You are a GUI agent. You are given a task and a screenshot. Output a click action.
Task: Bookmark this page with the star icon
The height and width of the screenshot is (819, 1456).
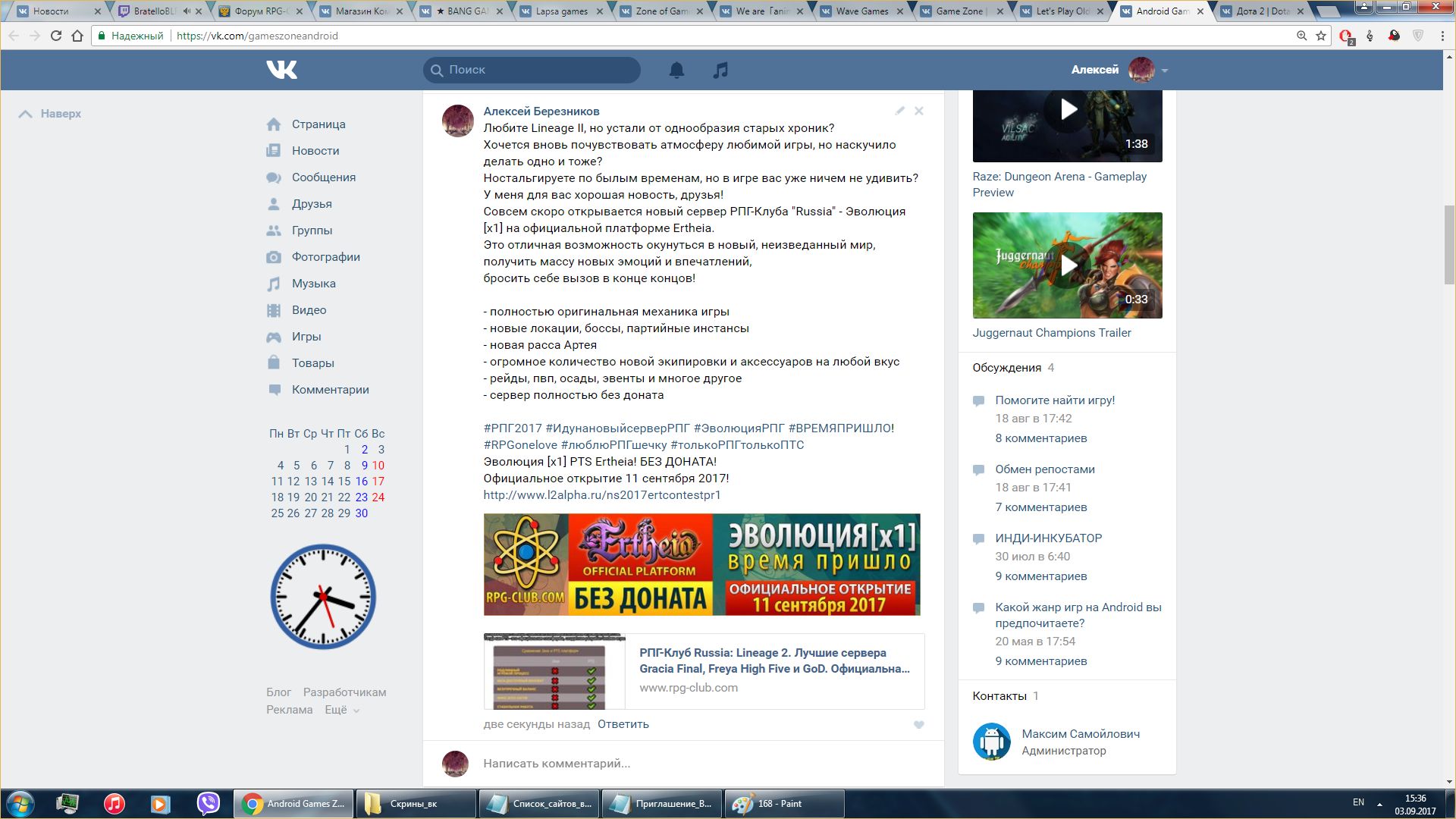(1321, 36)
